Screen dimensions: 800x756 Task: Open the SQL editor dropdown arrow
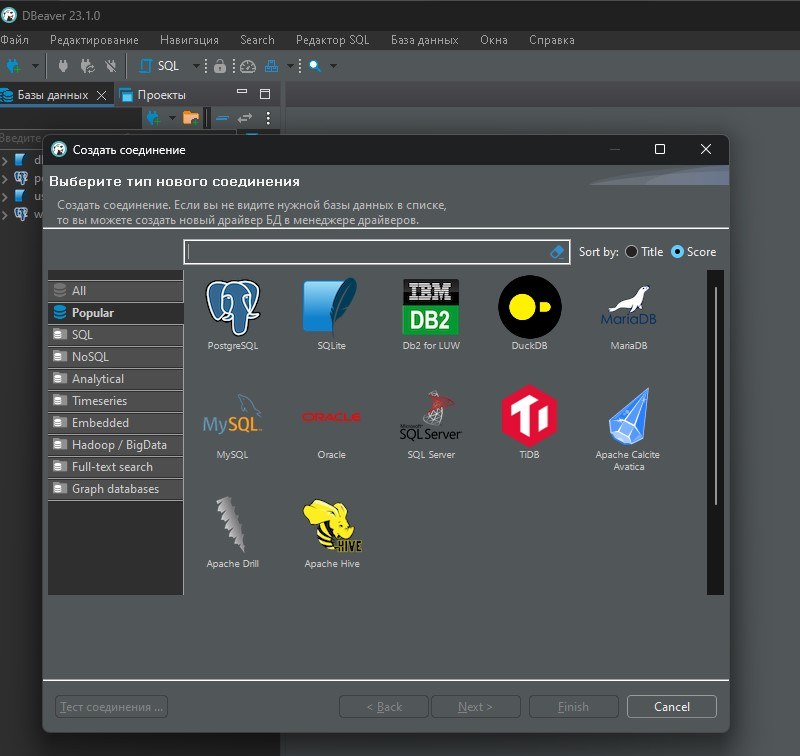pos(196,66)
